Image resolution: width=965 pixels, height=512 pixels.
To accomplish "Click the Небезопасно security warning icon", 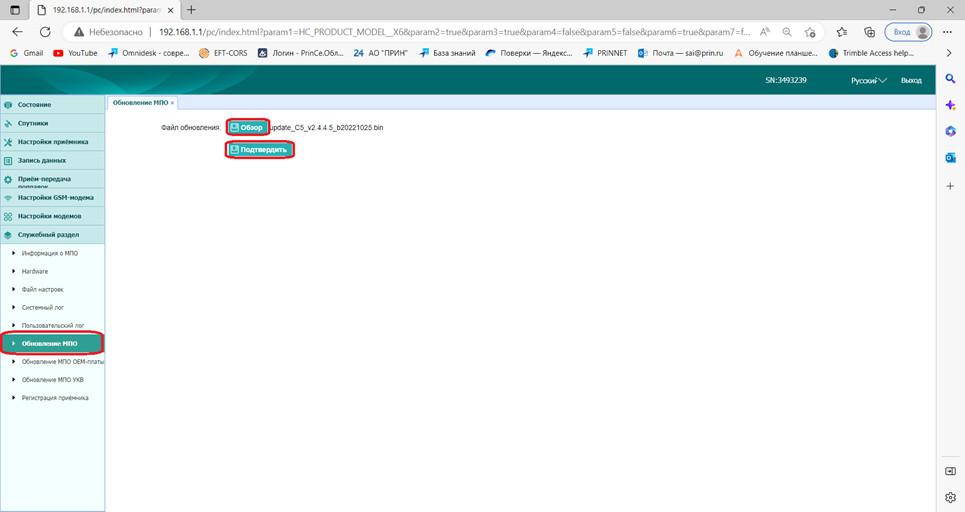I will 79,32.
